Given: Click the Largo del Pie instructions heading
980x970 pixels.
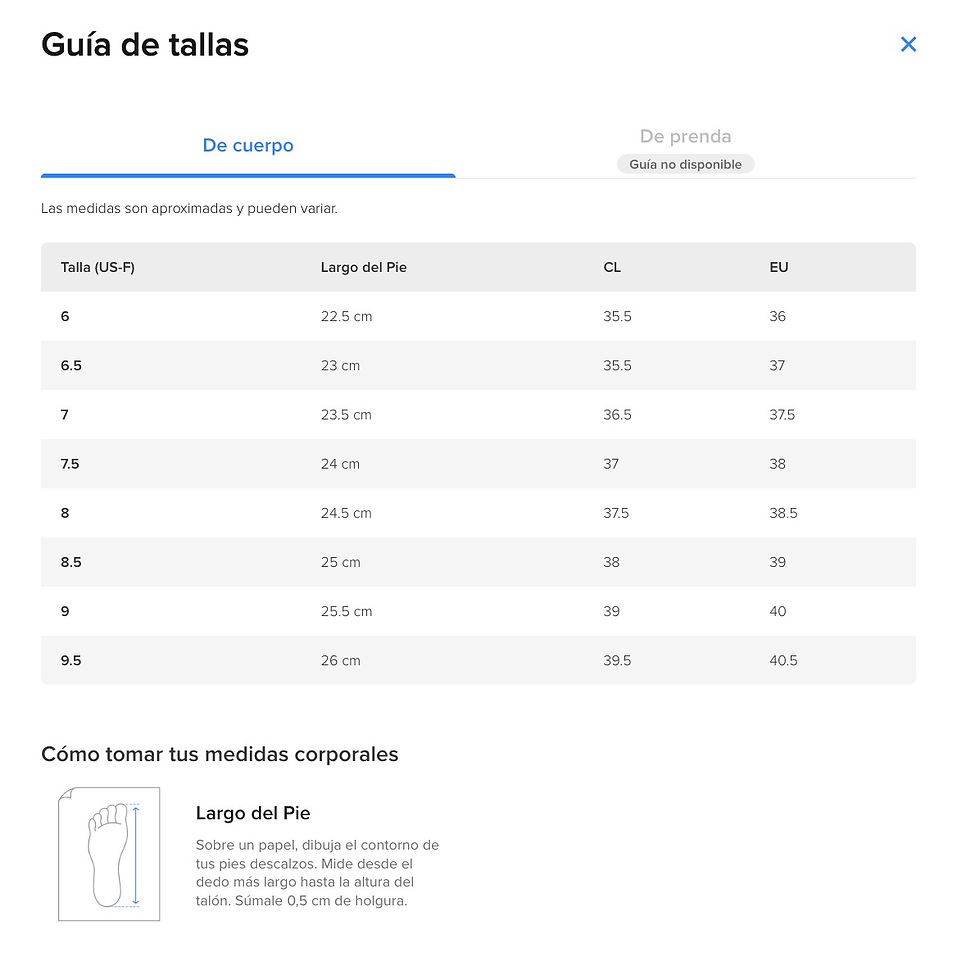Looking at the screenshot, I should pos(252,813).
